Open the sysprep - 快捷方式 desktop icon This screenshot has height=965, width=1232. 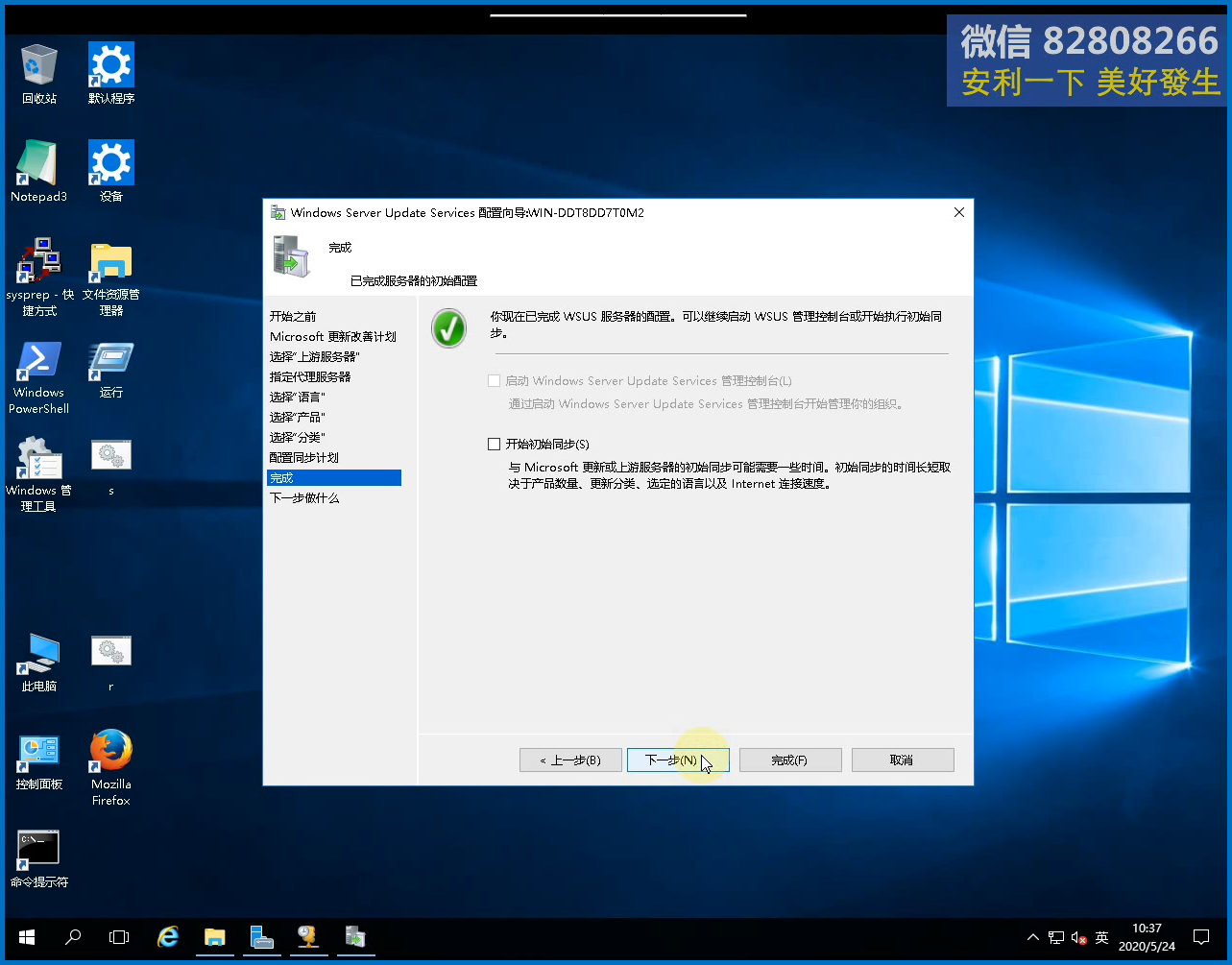[x=39, y=277]
